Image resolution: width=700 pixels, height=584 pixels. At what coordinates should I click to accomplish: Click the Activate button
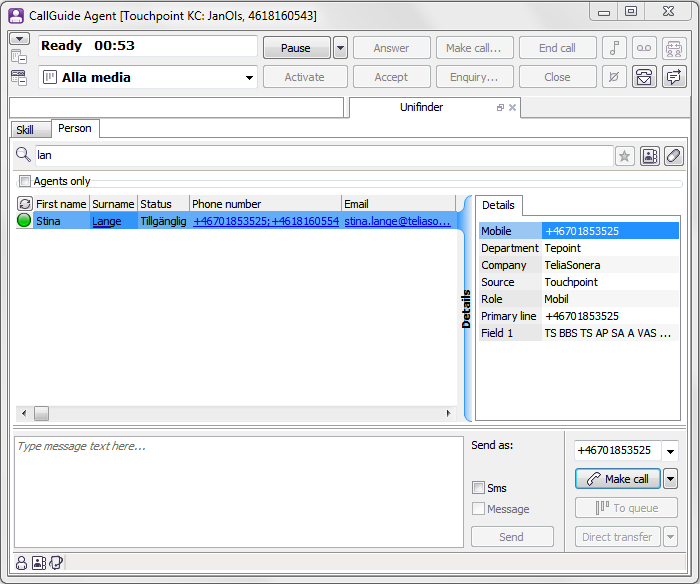click(305, 77)
